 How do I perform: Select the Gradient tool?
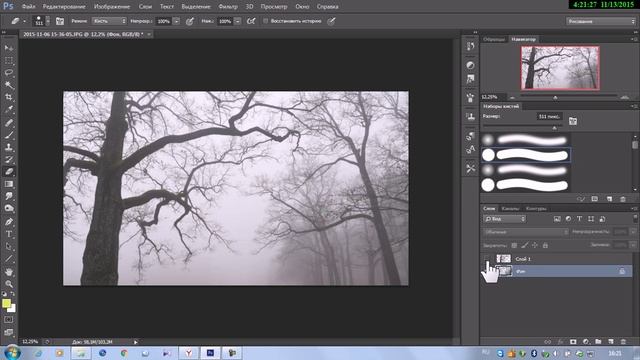coord(9,184)
